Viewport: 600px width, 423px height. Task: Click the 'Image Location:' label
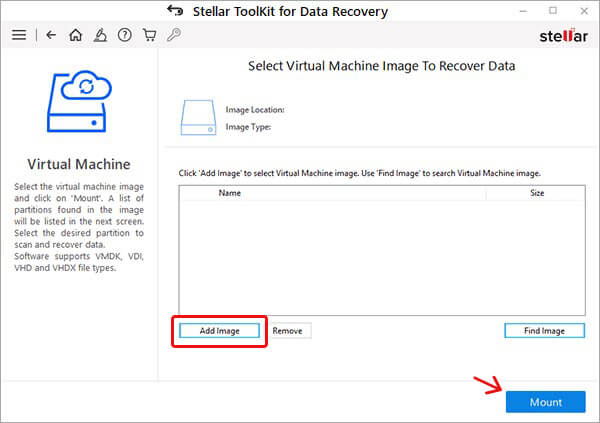pyautogui.click(x=255, y=110)
